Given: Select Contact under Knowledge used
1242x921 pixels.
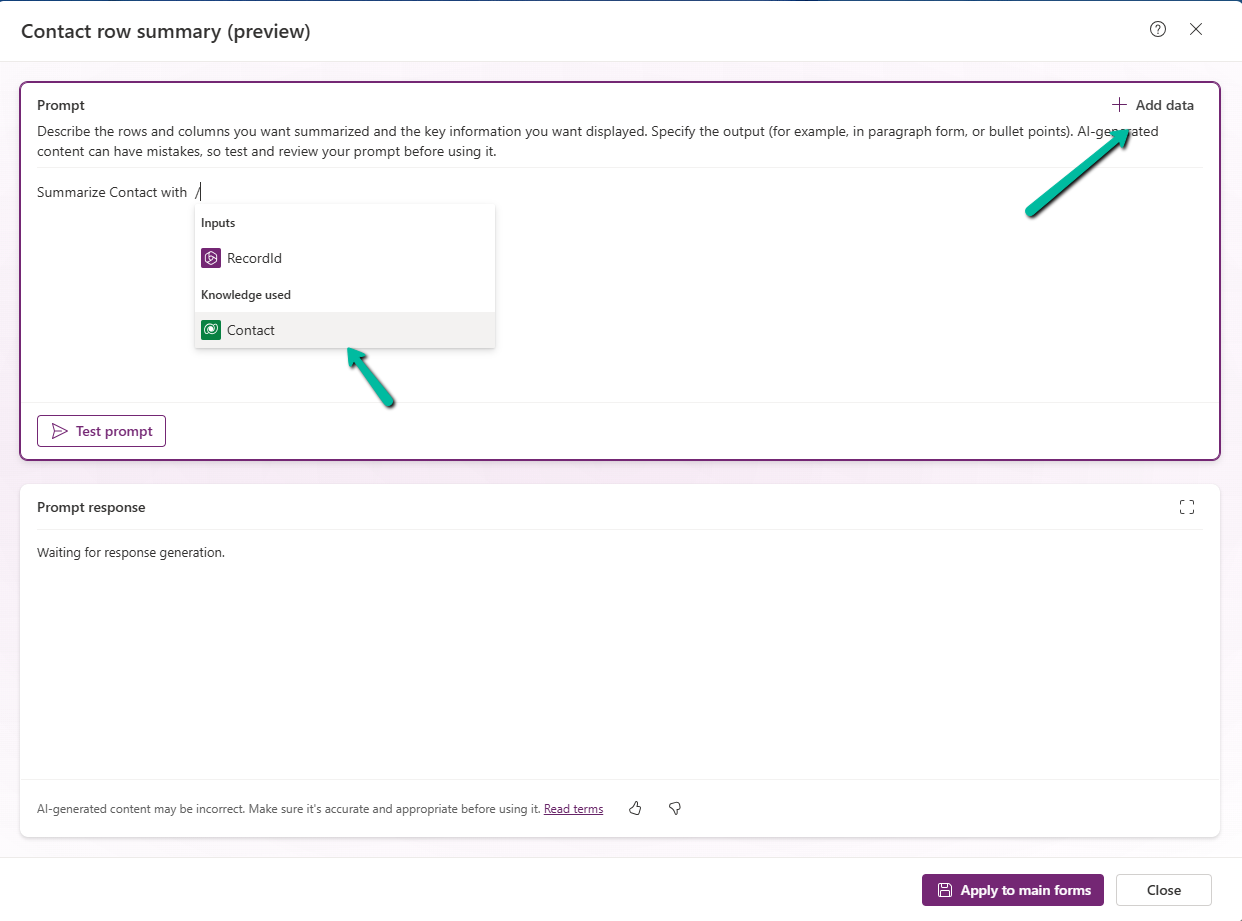Looking at the screenshot, I should (251, 329).
